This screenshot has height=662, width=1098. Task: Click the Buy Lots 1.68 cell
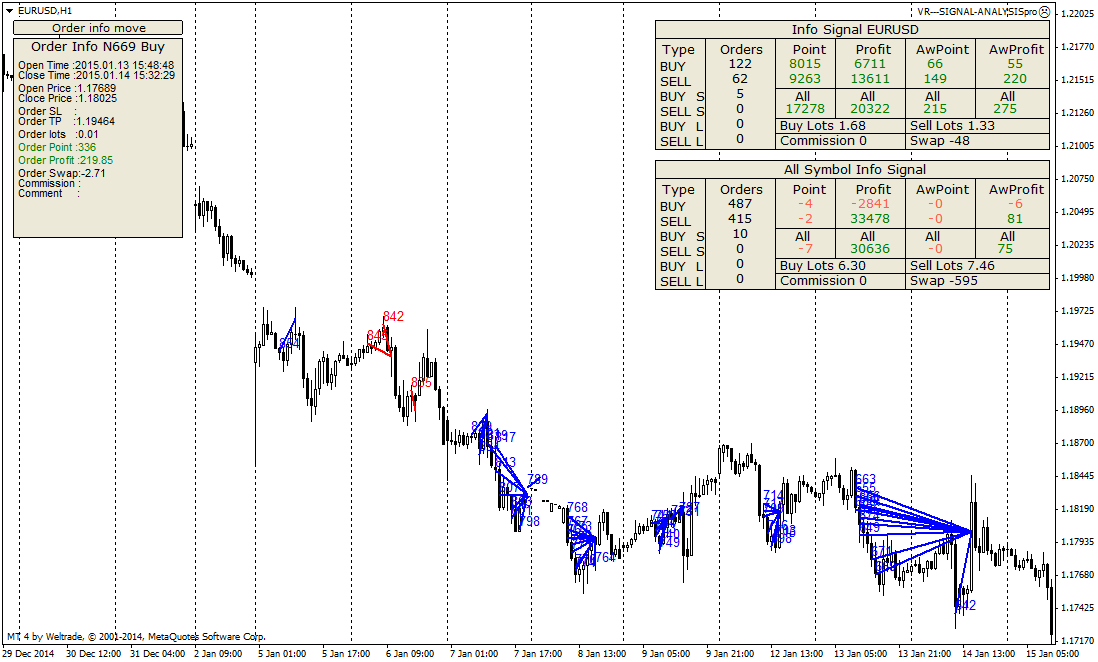tap(840, 125)
